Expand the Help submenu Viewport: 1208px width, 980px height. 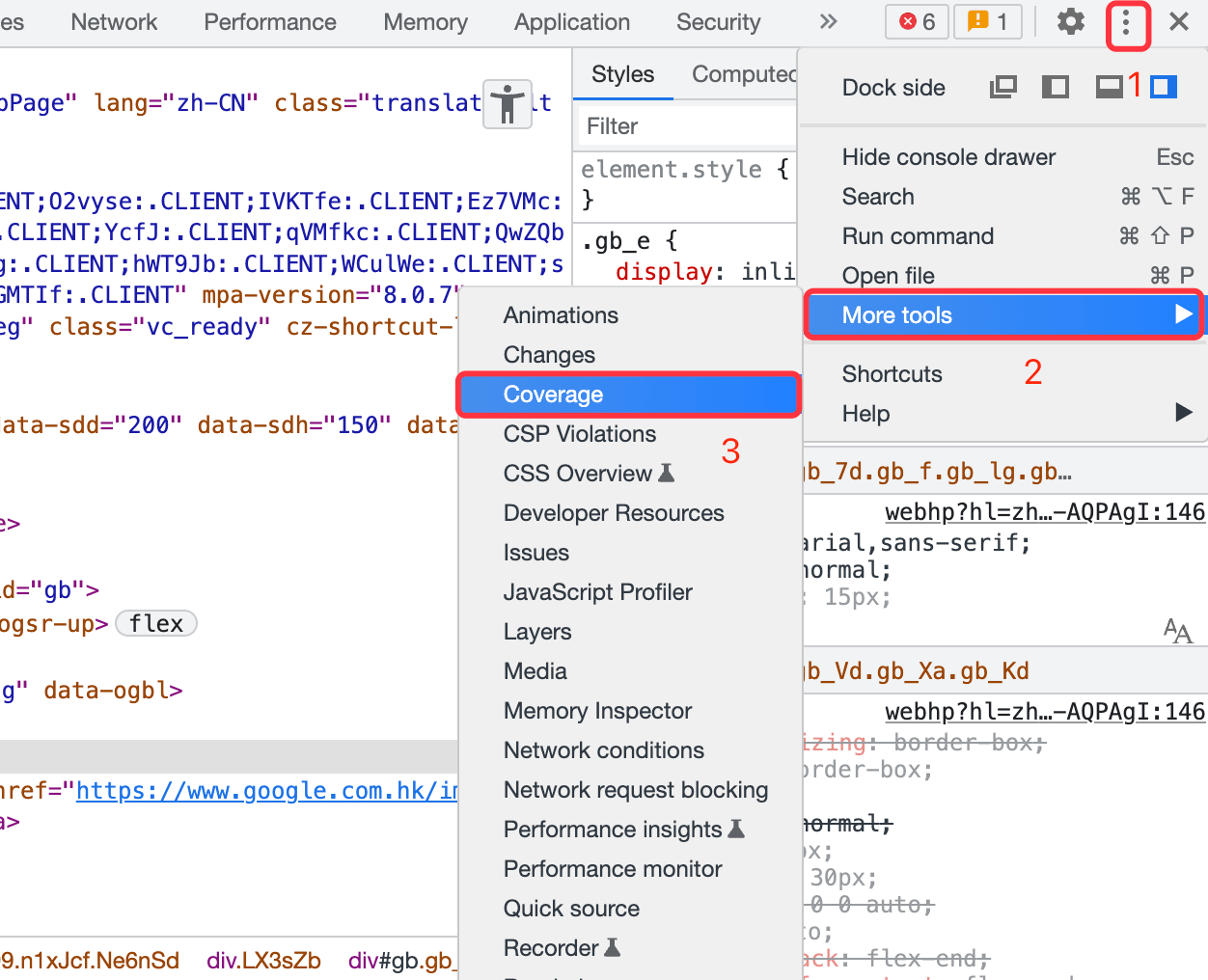[1003, 414]
